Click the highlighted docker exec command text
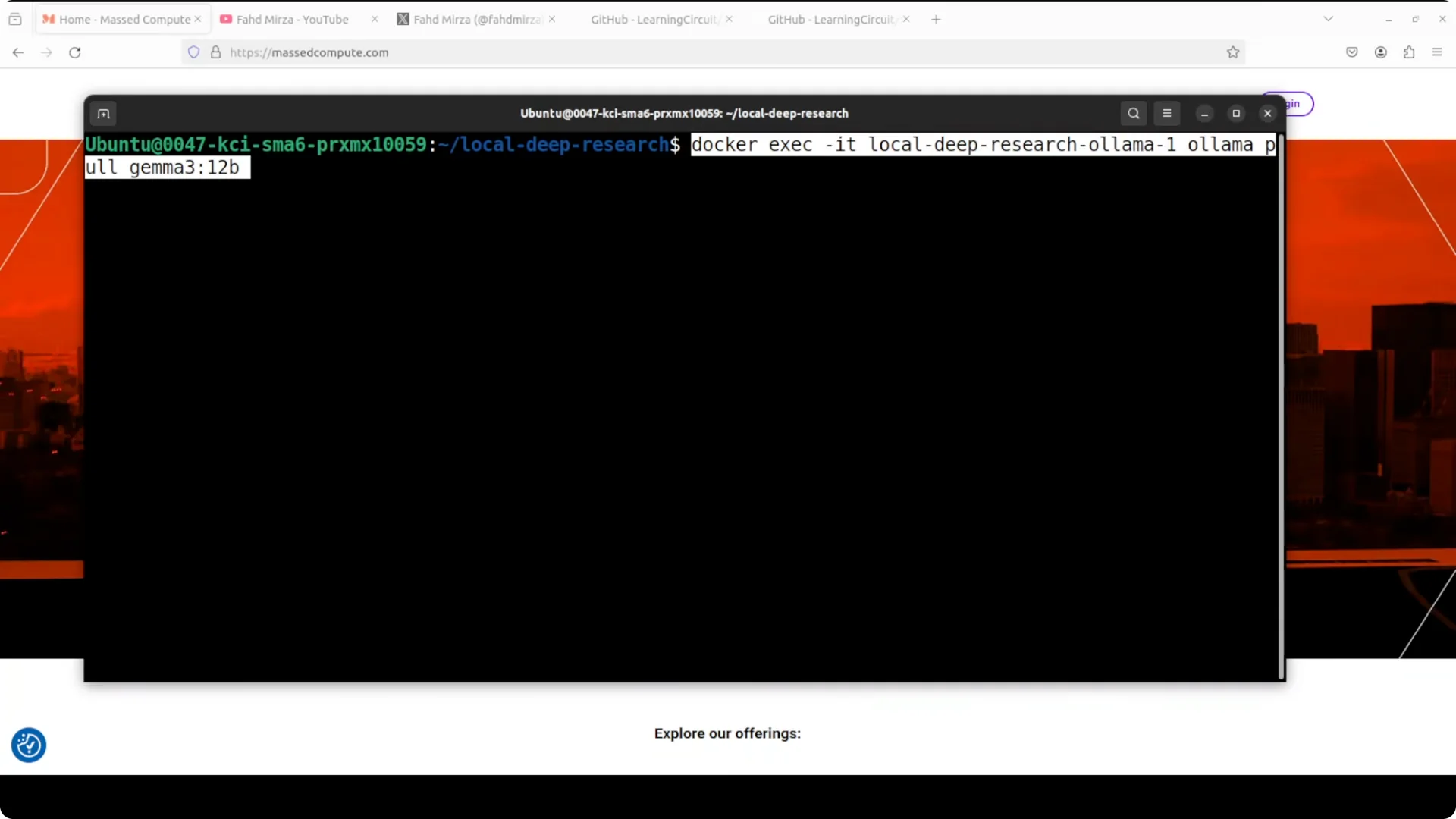This screenshot has height=819, width=1456. pyautogui.click(x=984, y=145)
